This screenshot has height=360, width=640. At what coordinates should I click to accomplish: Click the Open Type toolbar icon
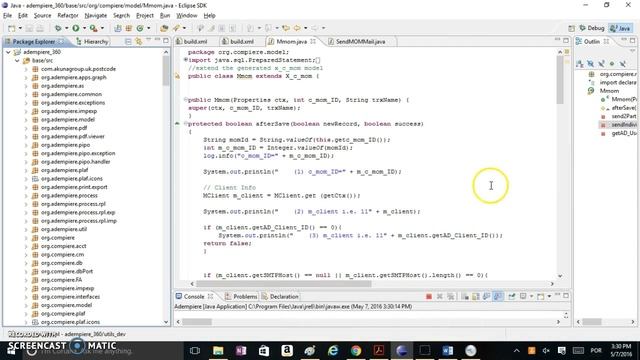tap(164, 28)
